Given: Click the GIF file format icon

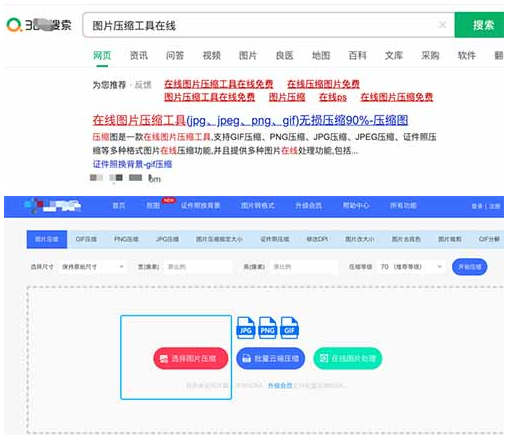Looking at the screenshot, I should 289,328.
